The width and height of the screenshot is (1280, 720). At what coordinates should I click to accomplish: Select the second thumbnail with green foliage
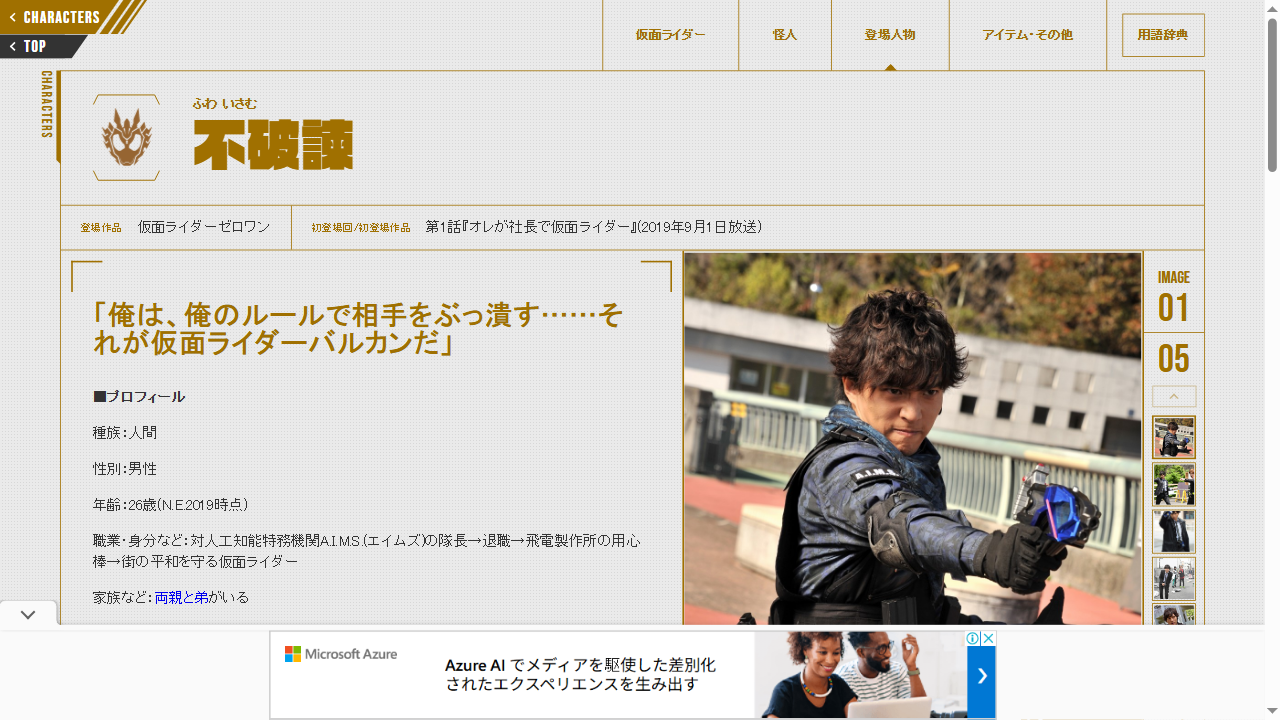click(1174, 485)
